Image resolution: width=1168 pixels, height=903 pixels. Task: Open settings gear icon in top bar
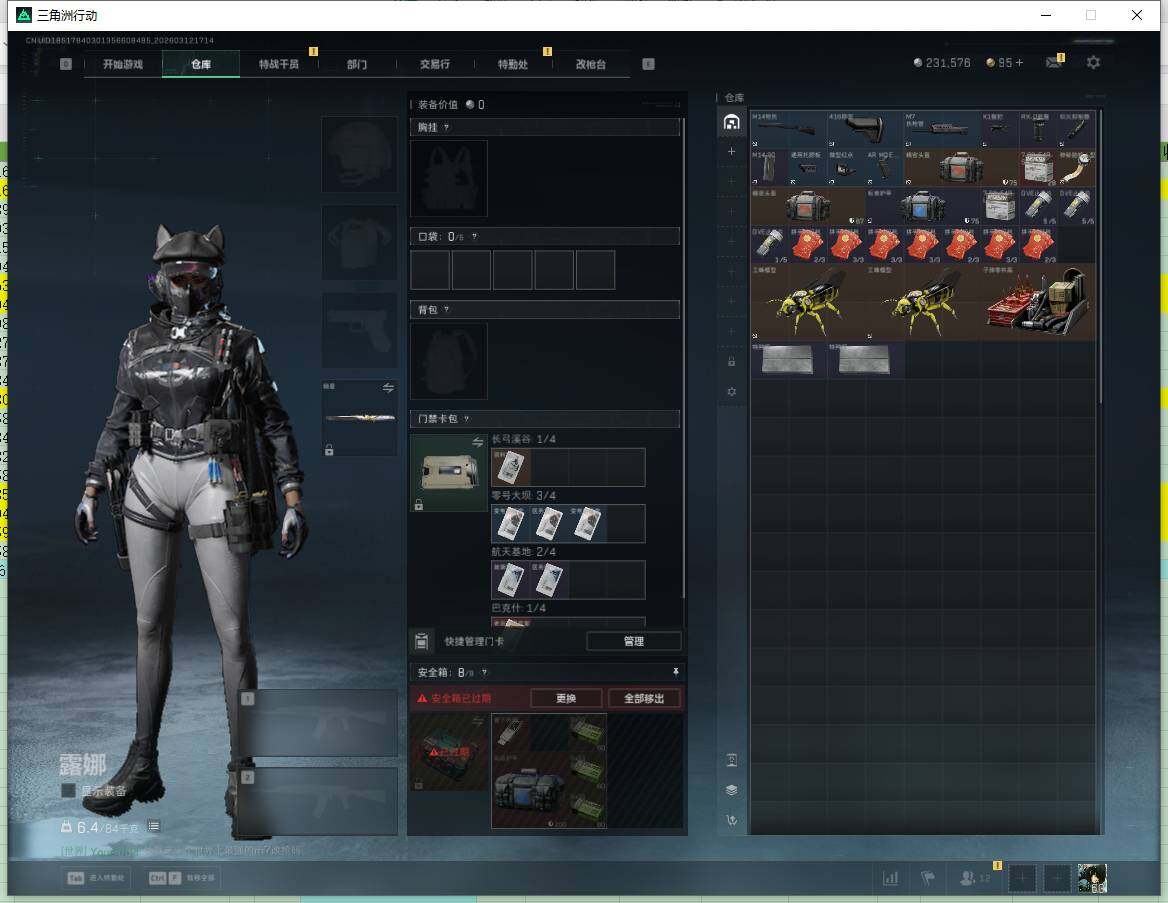point(1093,63)
